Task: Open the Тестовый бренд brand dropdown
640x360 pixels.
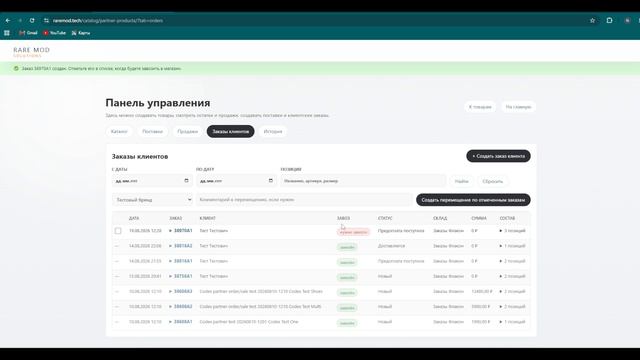Action: (x=153, y=200)
